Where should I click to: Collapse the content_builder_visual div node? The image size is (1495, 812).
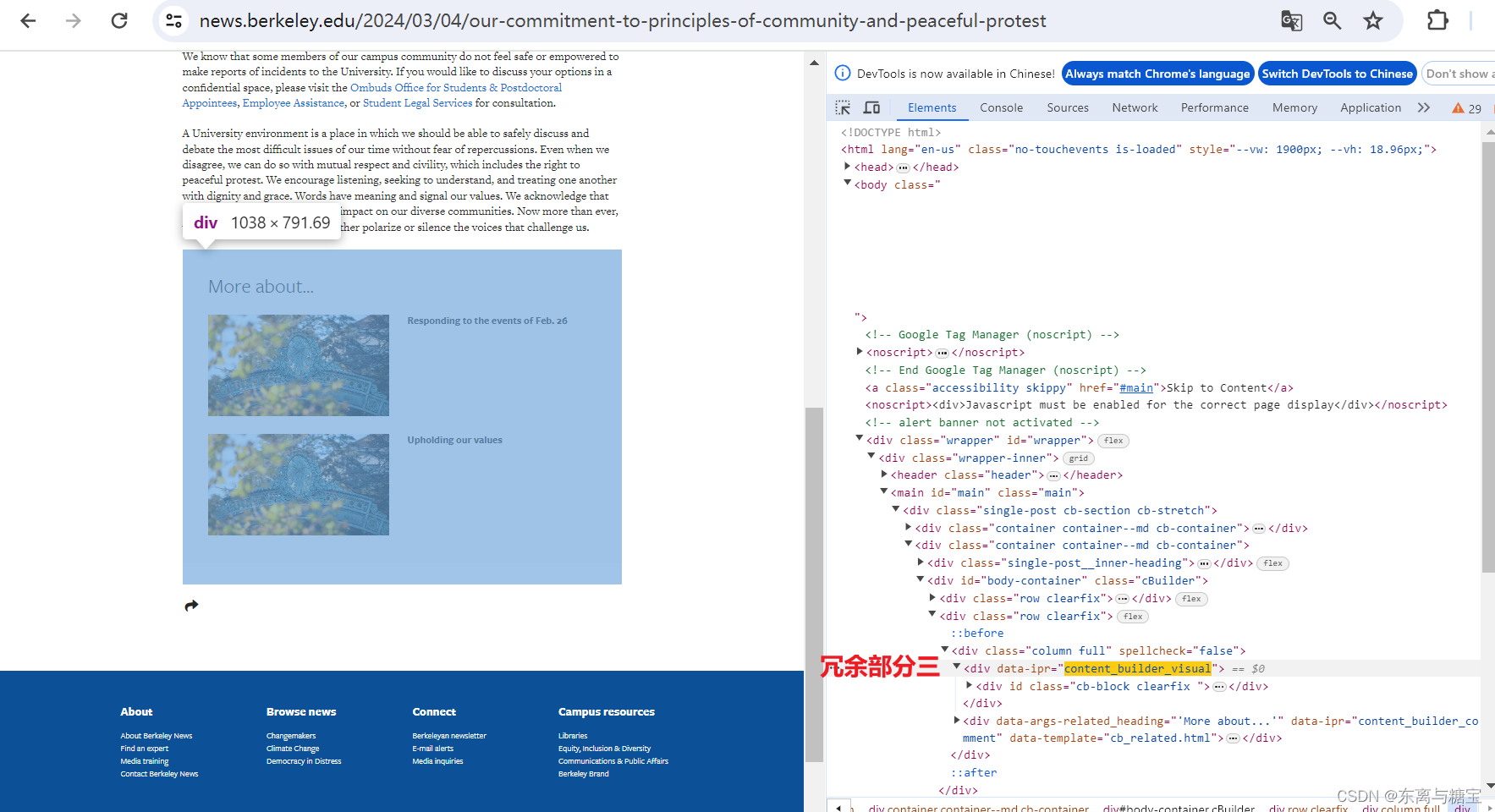coord(957,667)
